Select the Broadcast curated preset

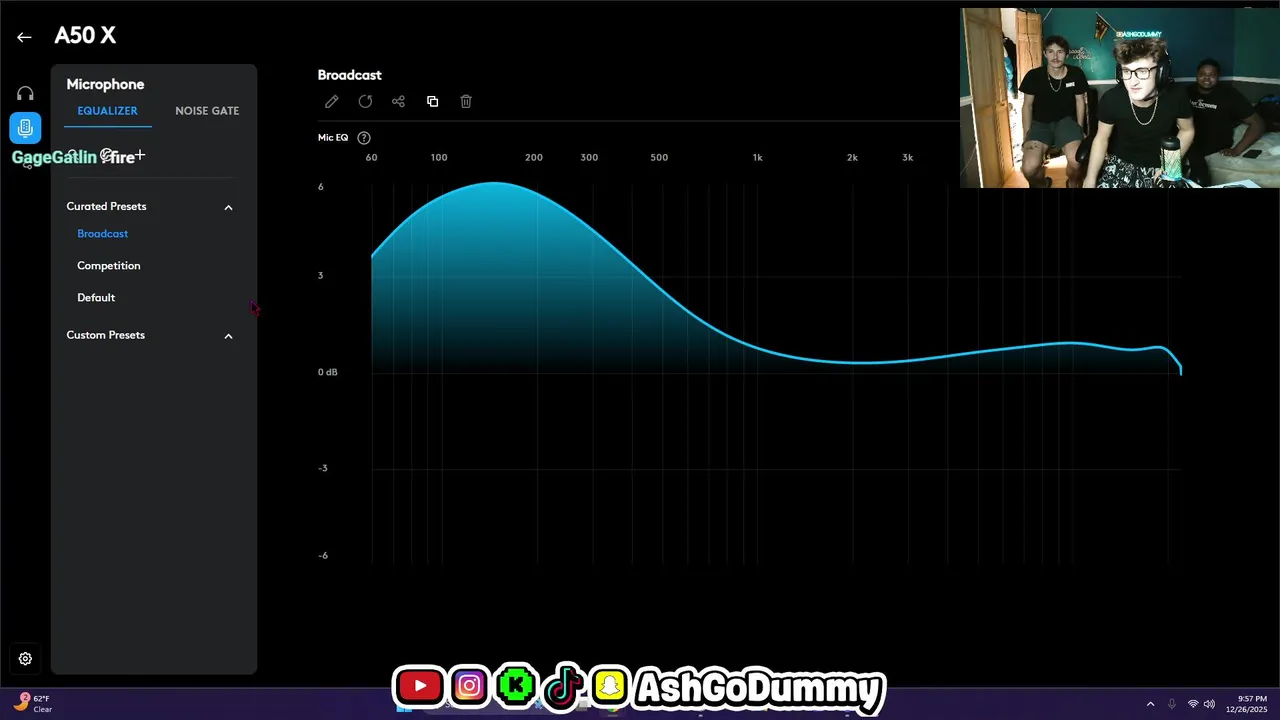coord(103,234)
